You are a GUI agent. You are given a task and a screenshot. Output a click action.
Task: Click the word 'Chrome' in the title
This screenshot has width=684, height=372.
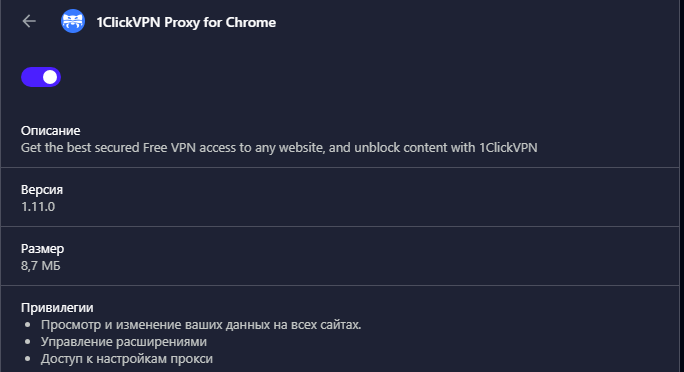coord(251,22)
